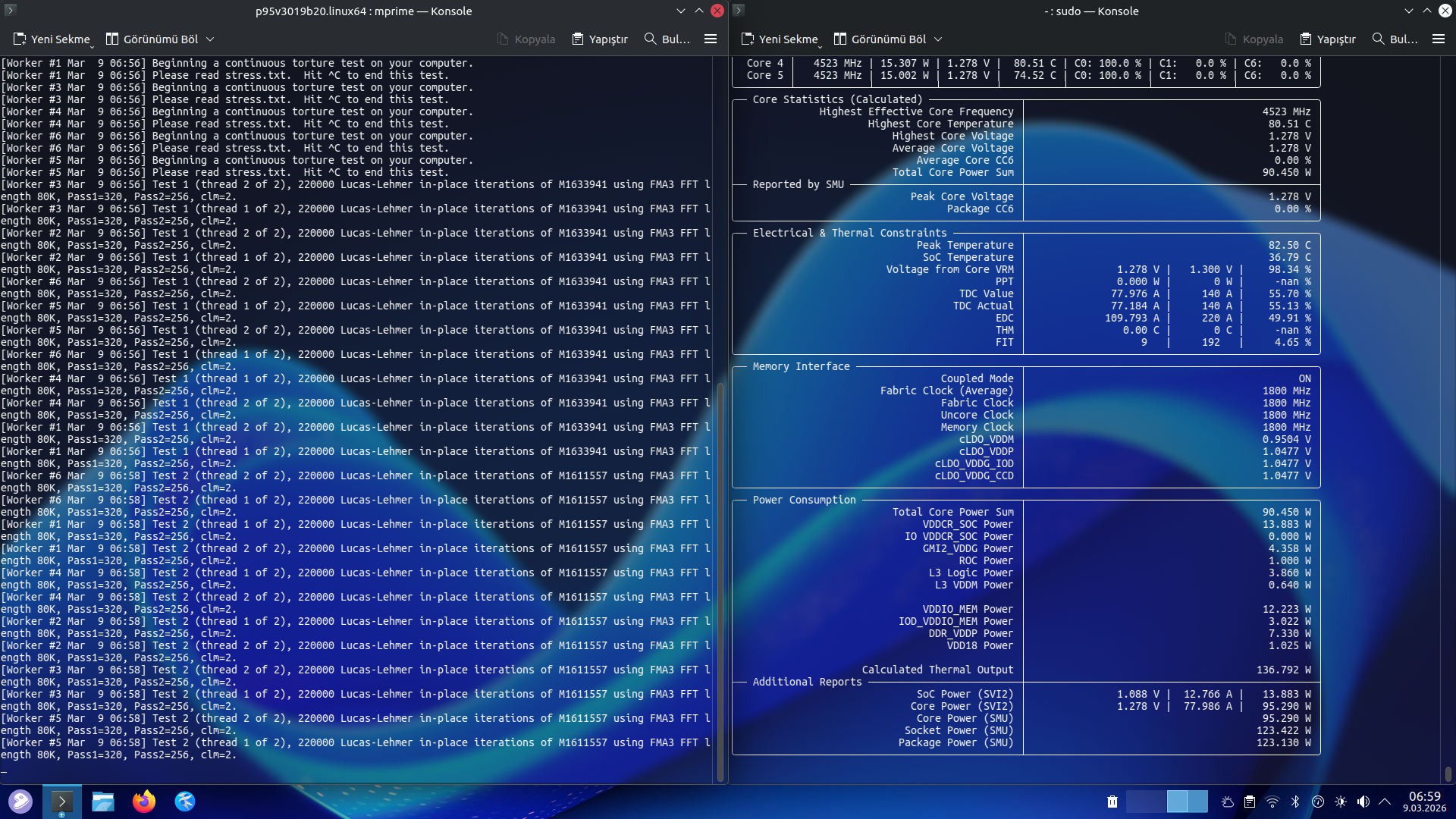Click the sudo Konsole vertical scrollbar
Viewport: 1456px width, 819px height.
1448,773
